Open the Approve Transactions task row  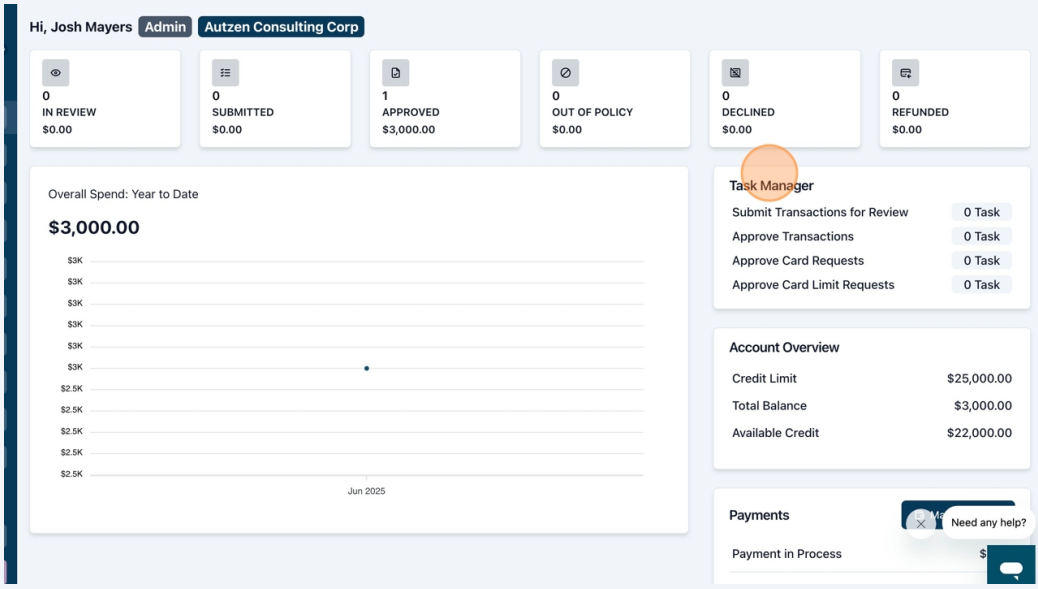click(871, 236)
